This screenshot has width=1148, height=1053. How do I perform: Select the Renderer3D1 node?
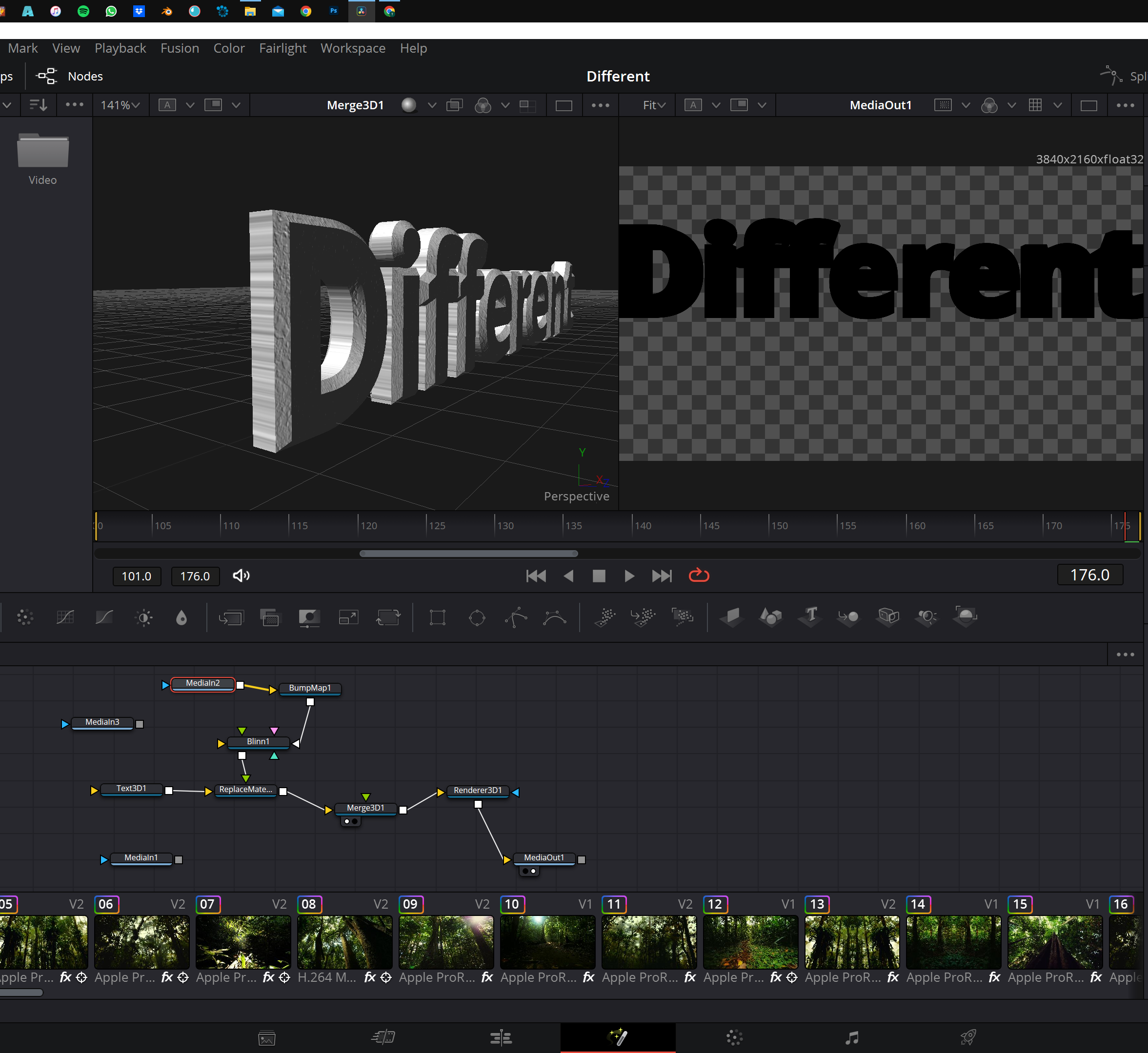[478, 790]
